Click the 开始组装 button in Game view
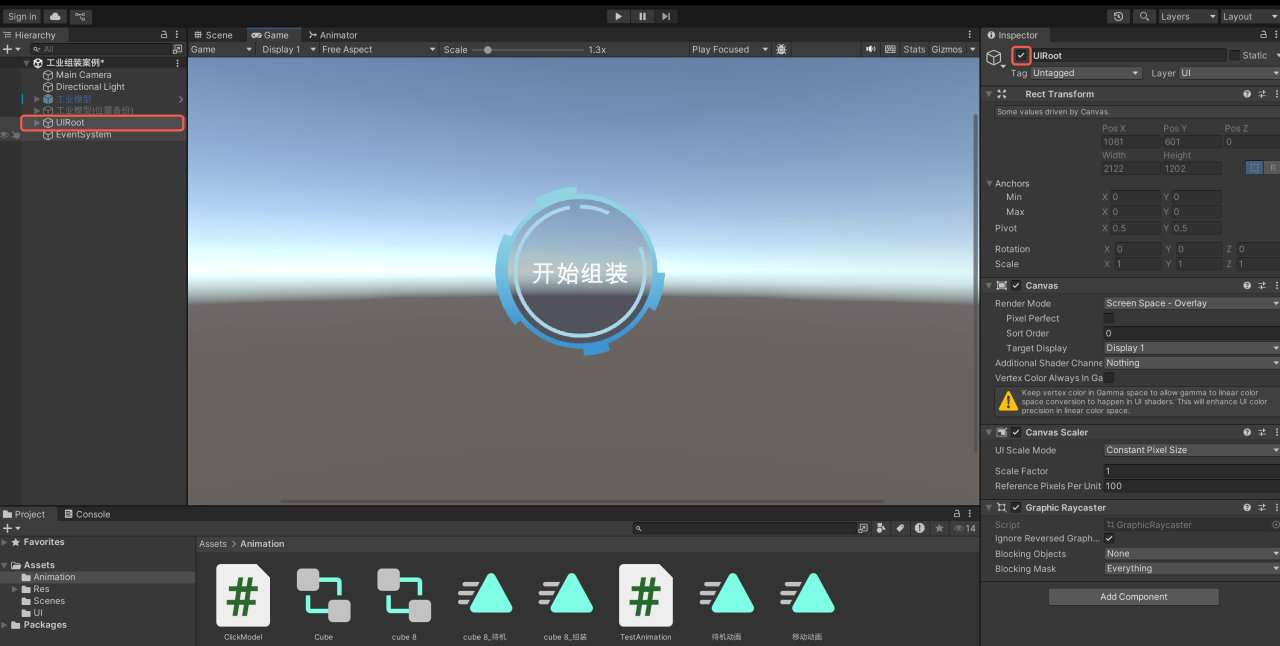This screenshot has height=646, width=1280. pyautogui.click(x=580, y=272)
